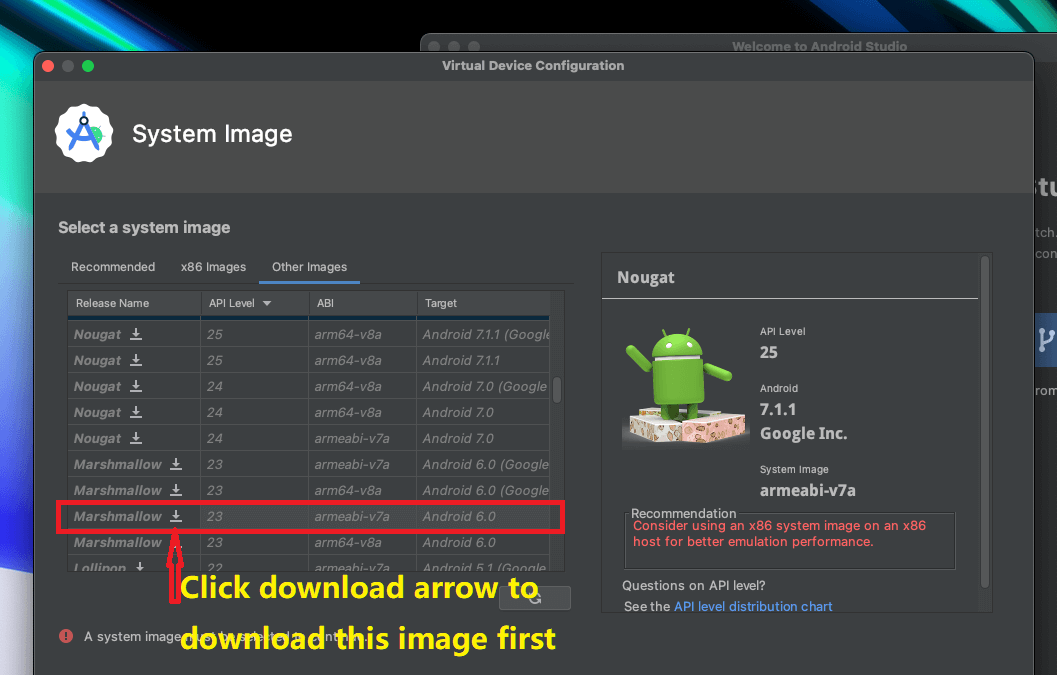Select the "Android 7.0 (Google" target cell

coord(485,386)
